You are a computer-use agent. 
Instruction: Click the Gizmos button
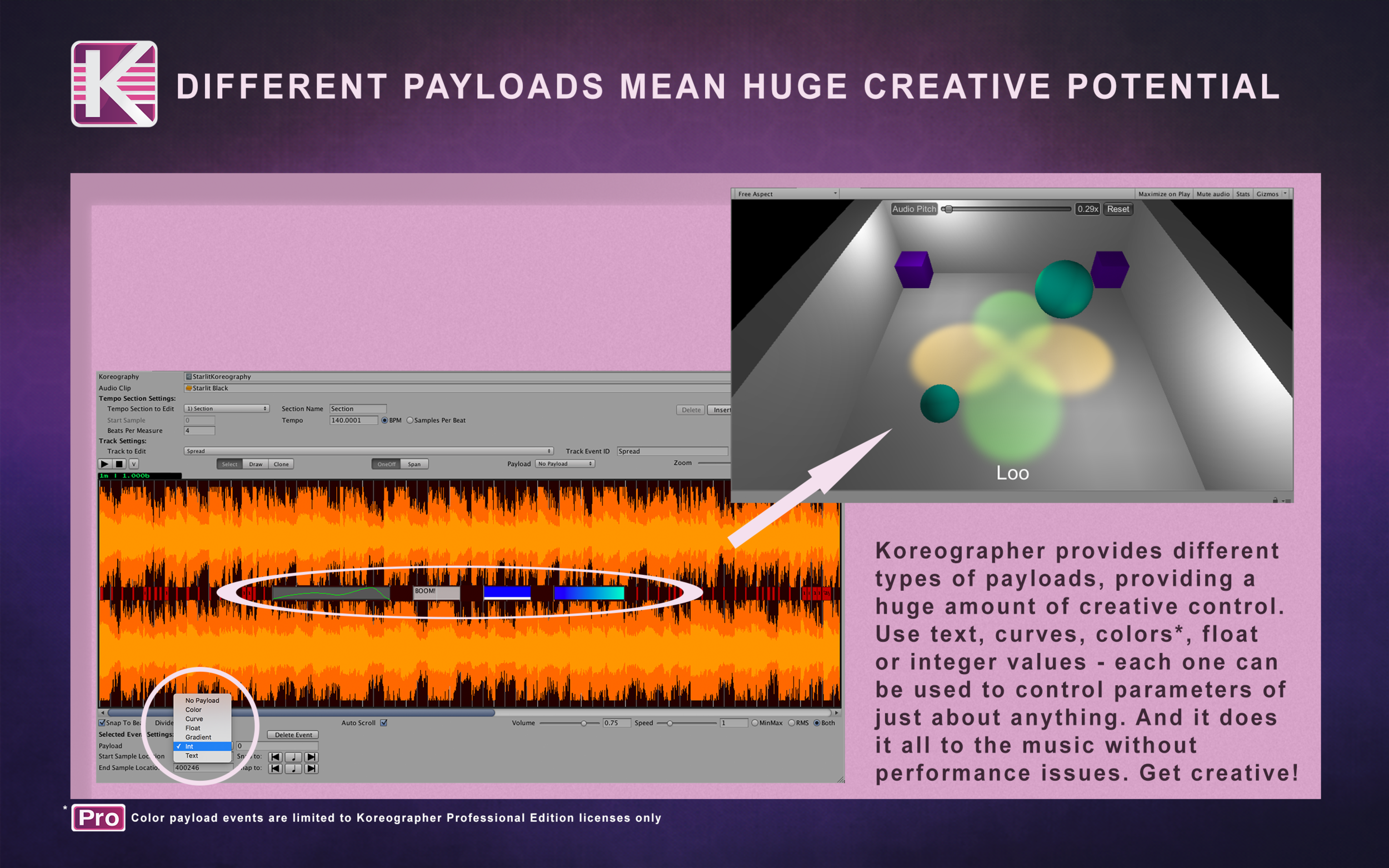click(x=1267, y=194)
